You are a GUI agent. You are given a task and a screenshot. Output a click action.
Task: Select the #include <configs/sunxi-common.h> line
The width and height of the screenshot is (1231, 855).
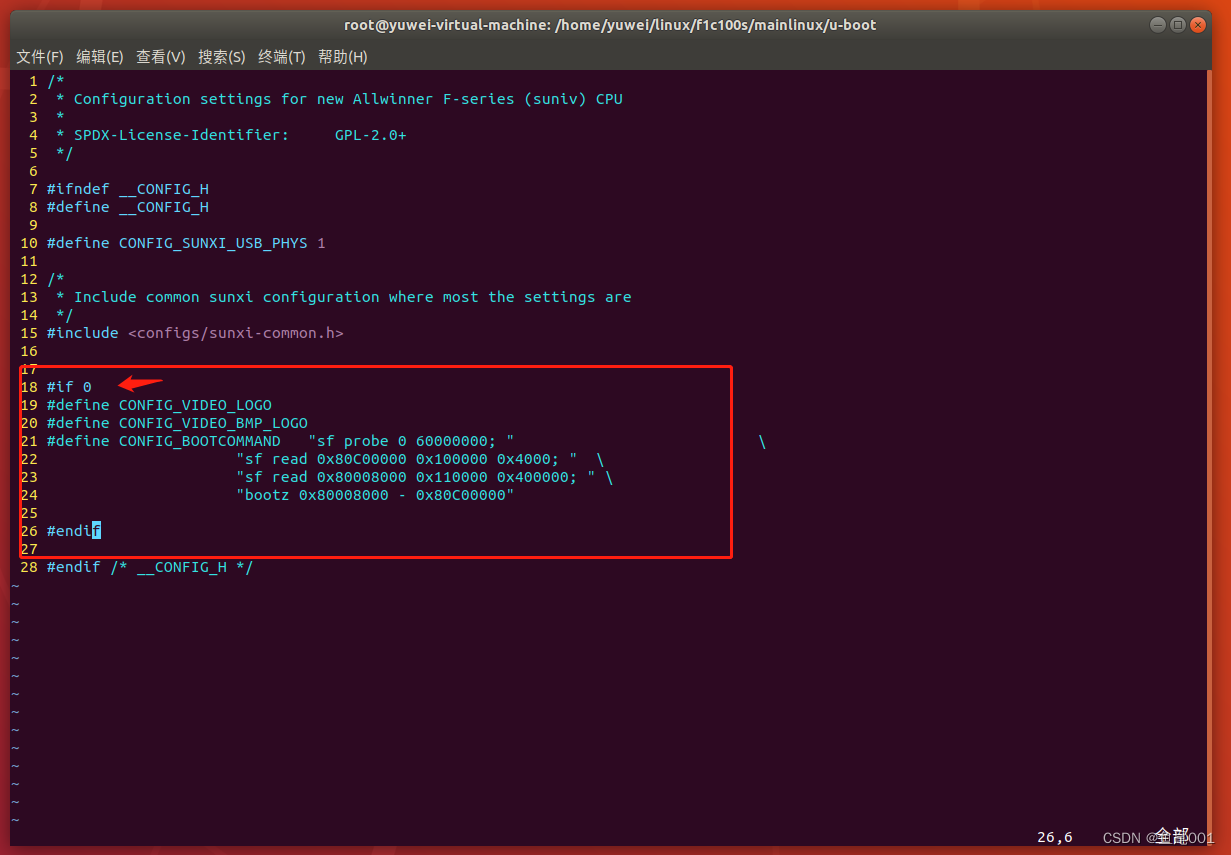(x=196, y=332)
